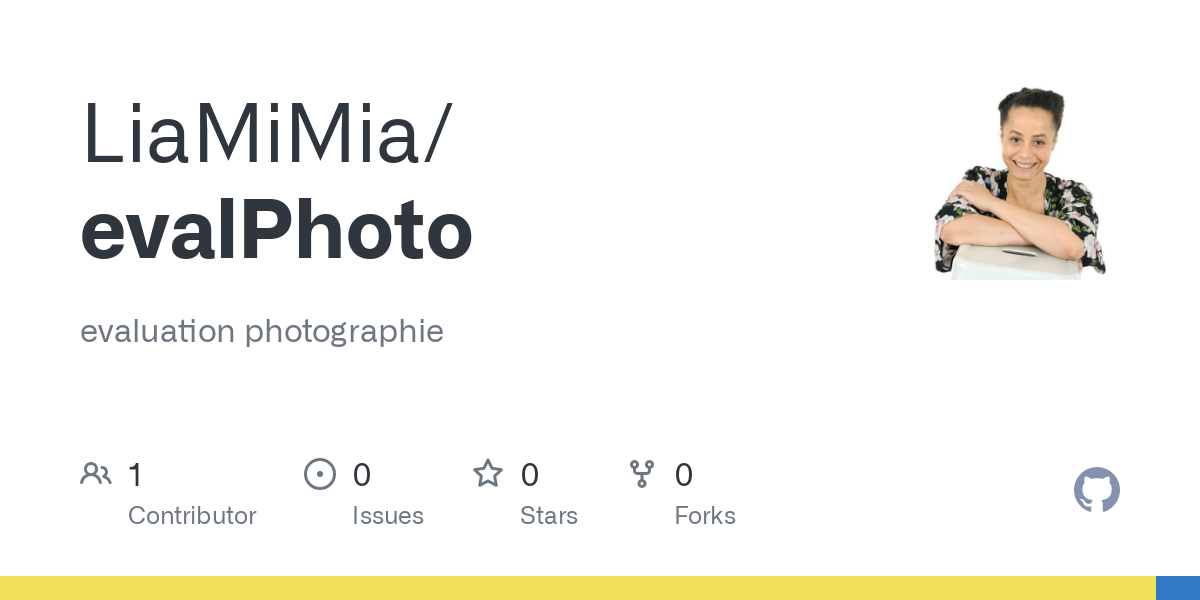
Task: Click the Issues label
Action: click(388, 516)
